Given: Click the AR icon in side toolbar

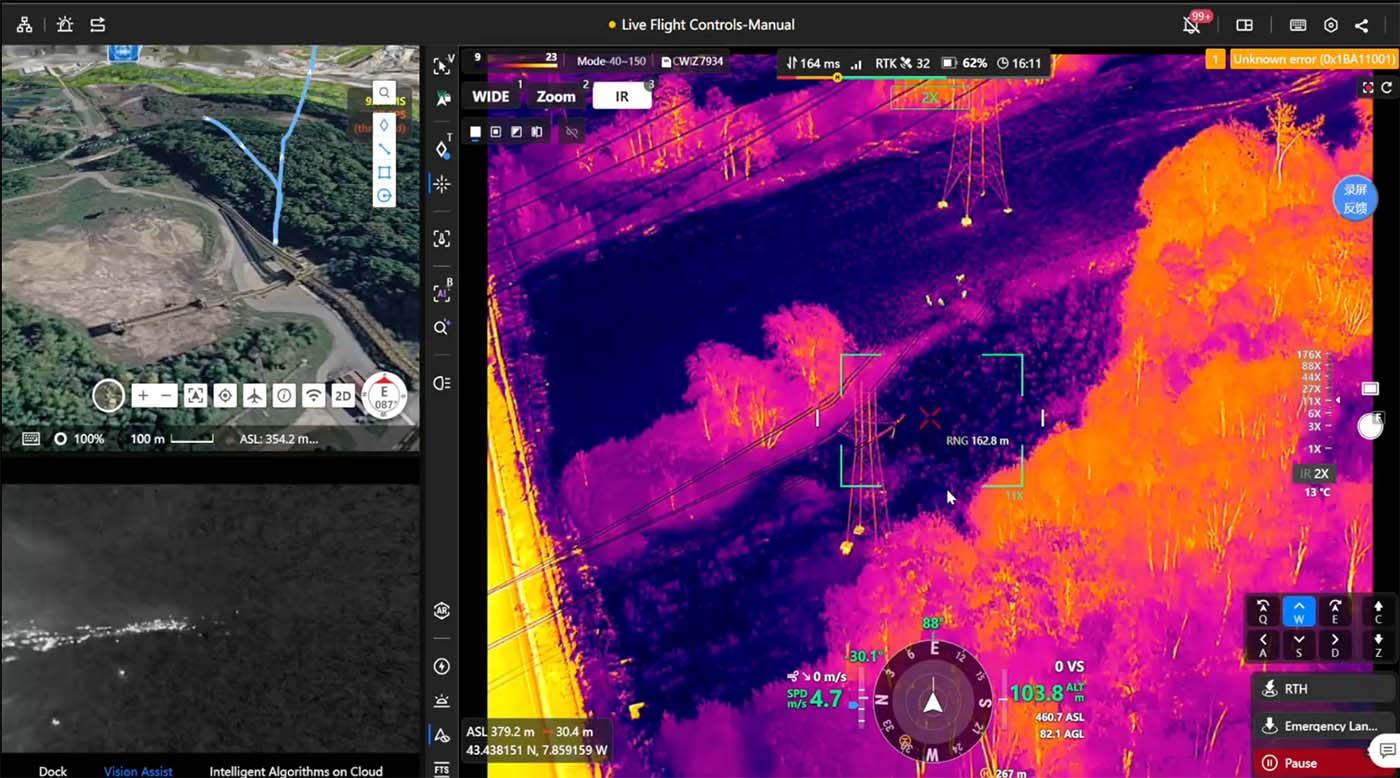Looking at the screenshot, I should click(442, 611).
